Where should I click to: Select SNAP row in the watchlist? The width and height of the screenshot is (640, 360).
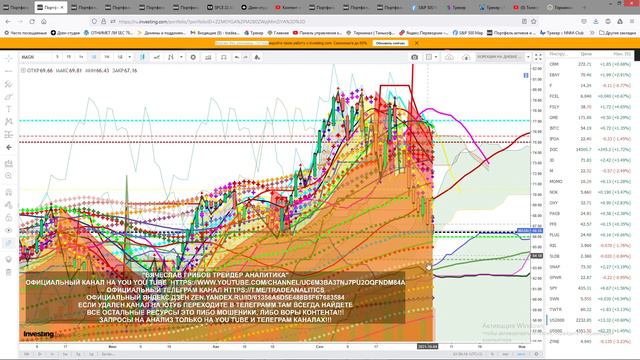pos(590,267)
